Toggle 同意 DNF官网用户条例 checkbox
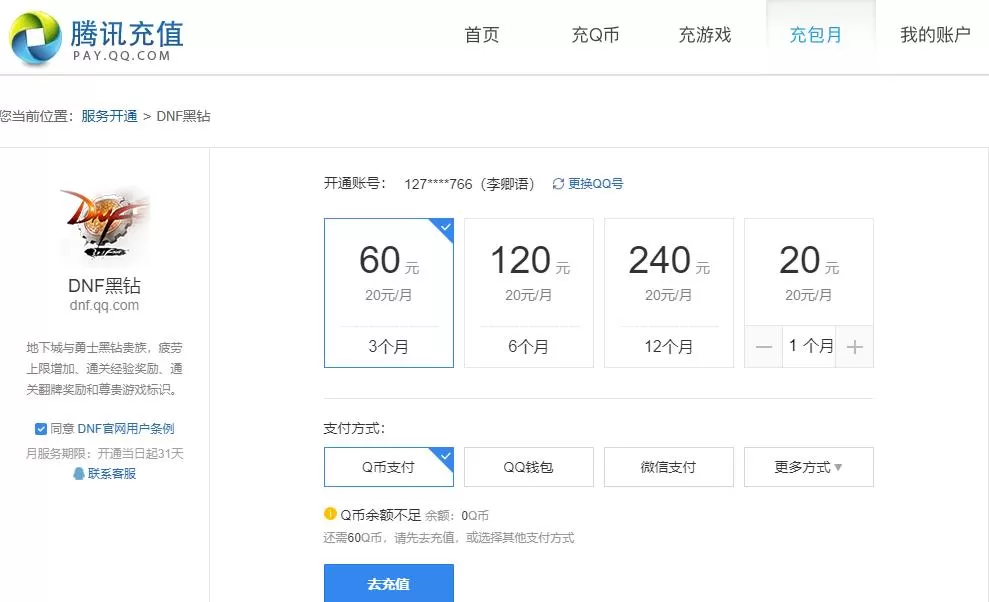The height and width of the screenshot is (602, 989). click(x=41, y=429)
